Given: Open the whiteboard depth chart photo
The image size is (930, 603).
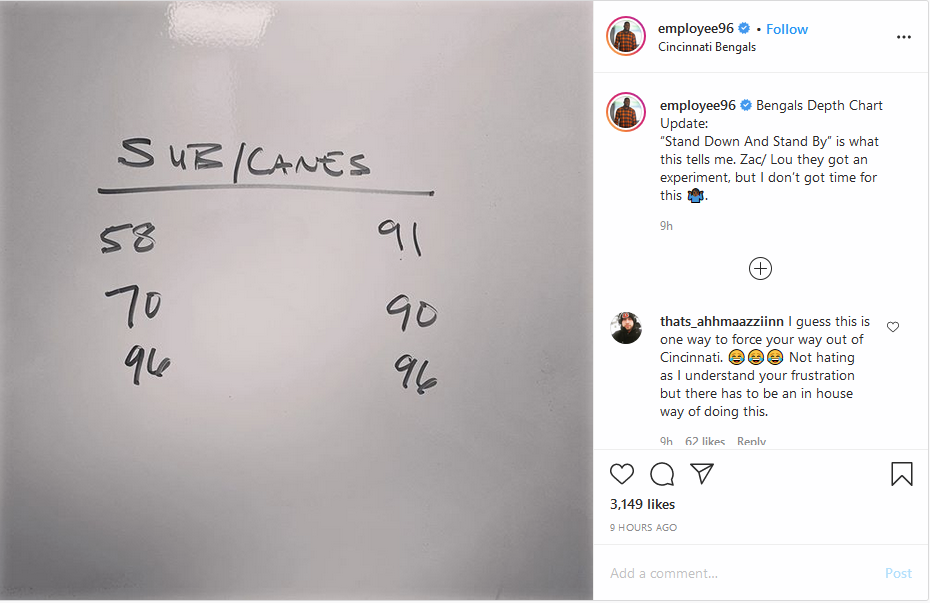Looking at the screenshot, I should coord(297,301).
